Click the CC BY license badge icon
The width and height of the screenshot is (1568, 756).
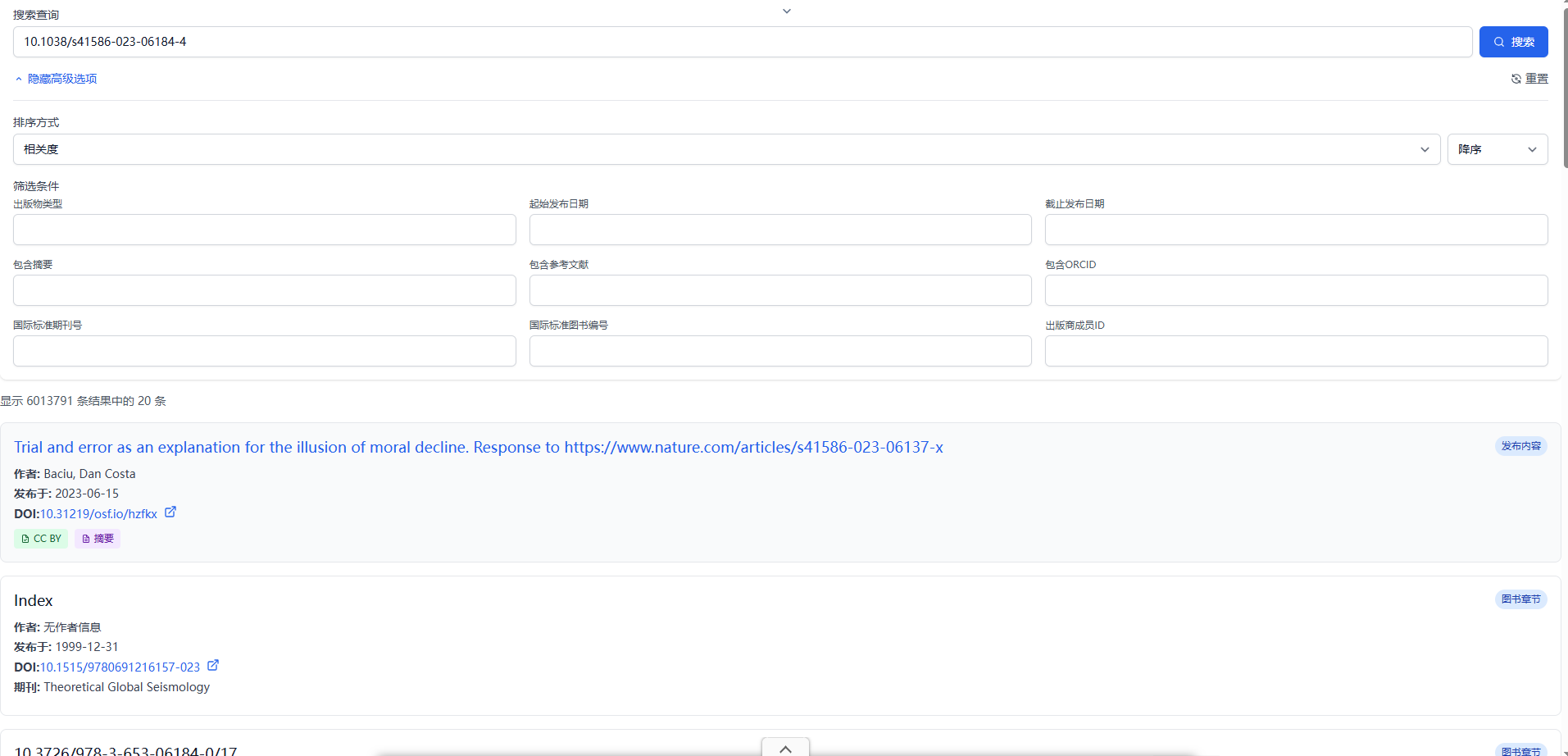click(x=25, y=539)
